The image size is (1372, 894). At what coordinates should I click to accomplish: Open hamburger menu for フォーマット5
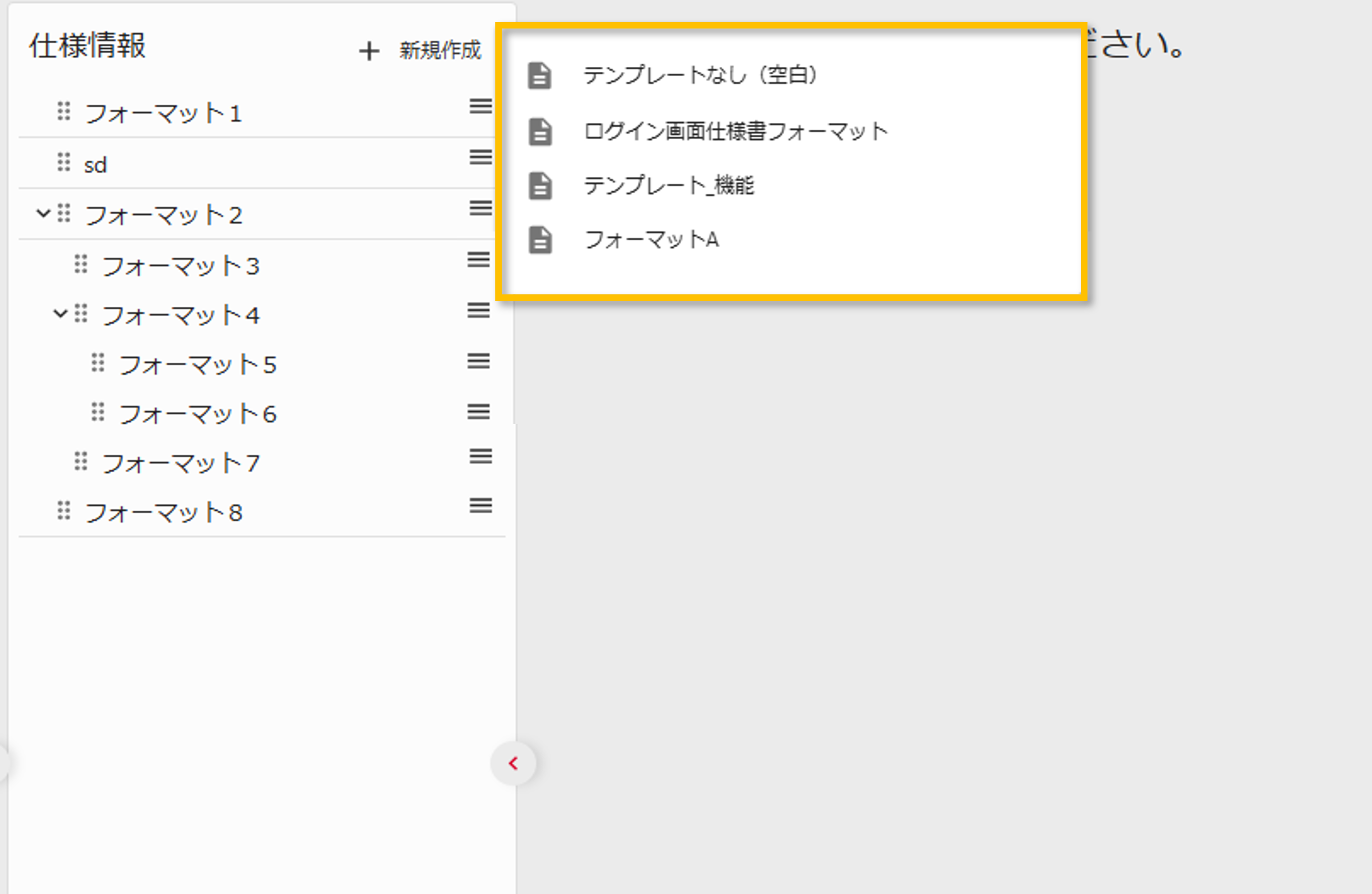tap(479, 361)
